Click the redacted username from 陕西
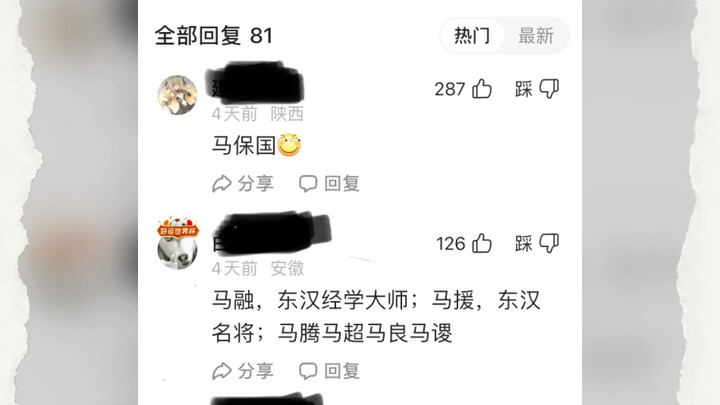The width and height of the screenshot is (720, 405). click(x=255, y=84)
